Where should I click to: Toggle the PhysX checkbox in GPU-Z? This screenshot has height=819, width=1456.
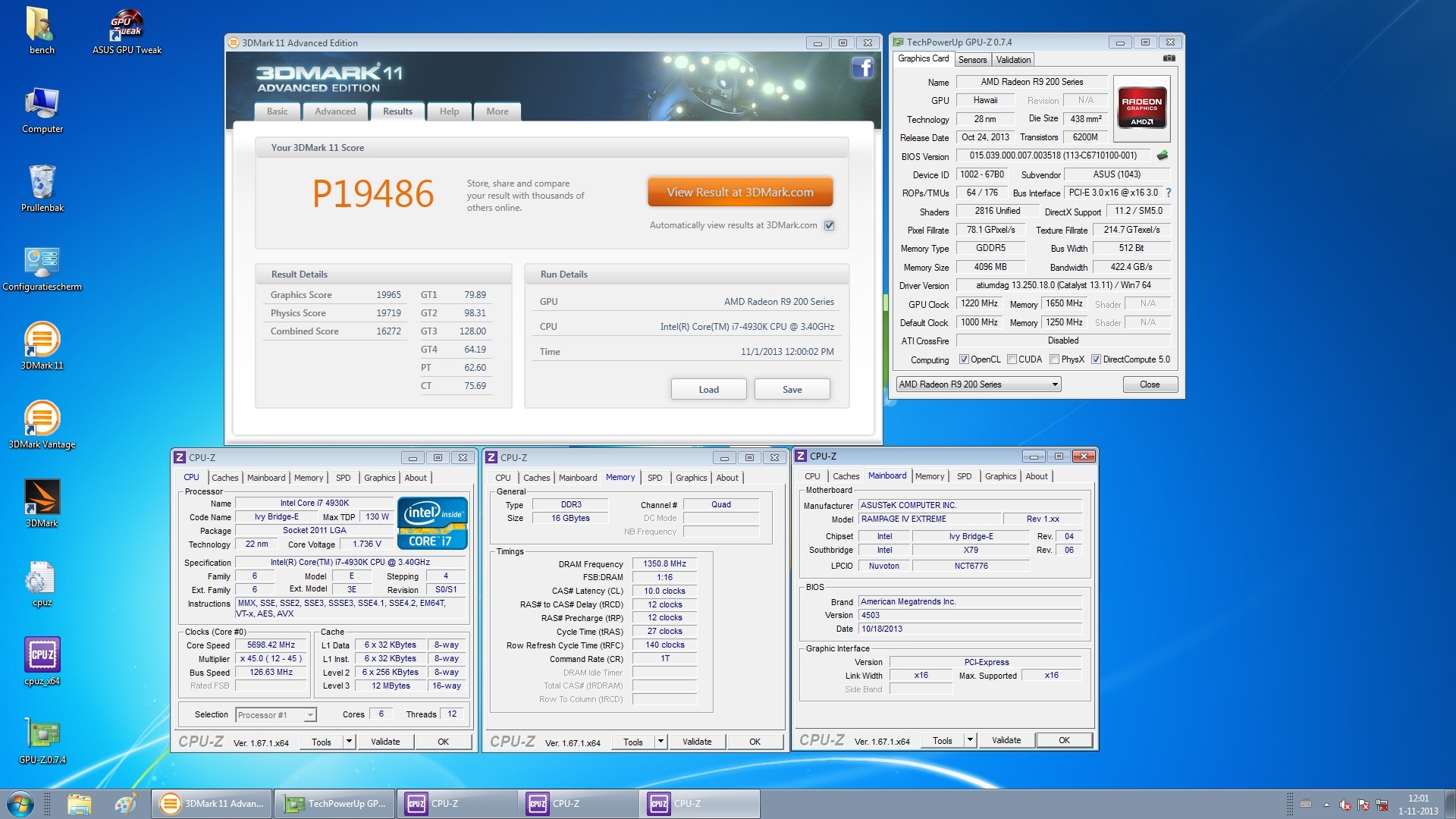(1055, 359)
